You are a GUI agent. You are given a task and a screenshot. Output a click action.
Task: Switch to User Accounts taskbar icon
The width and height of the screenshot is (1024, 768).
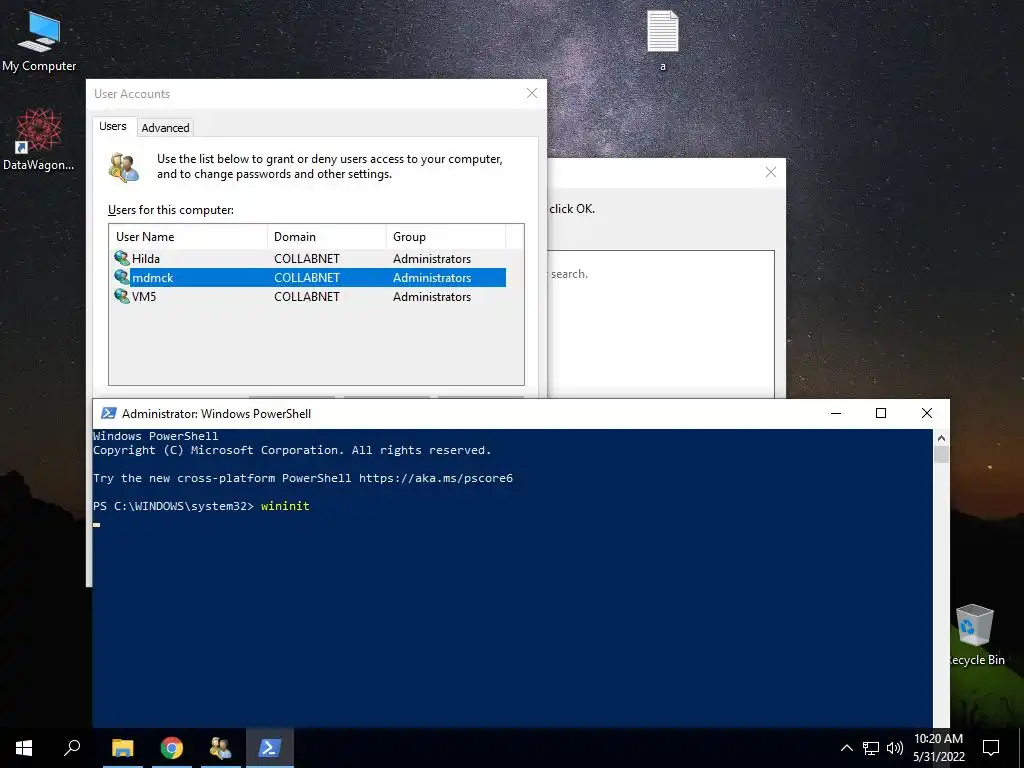point(221,748)
